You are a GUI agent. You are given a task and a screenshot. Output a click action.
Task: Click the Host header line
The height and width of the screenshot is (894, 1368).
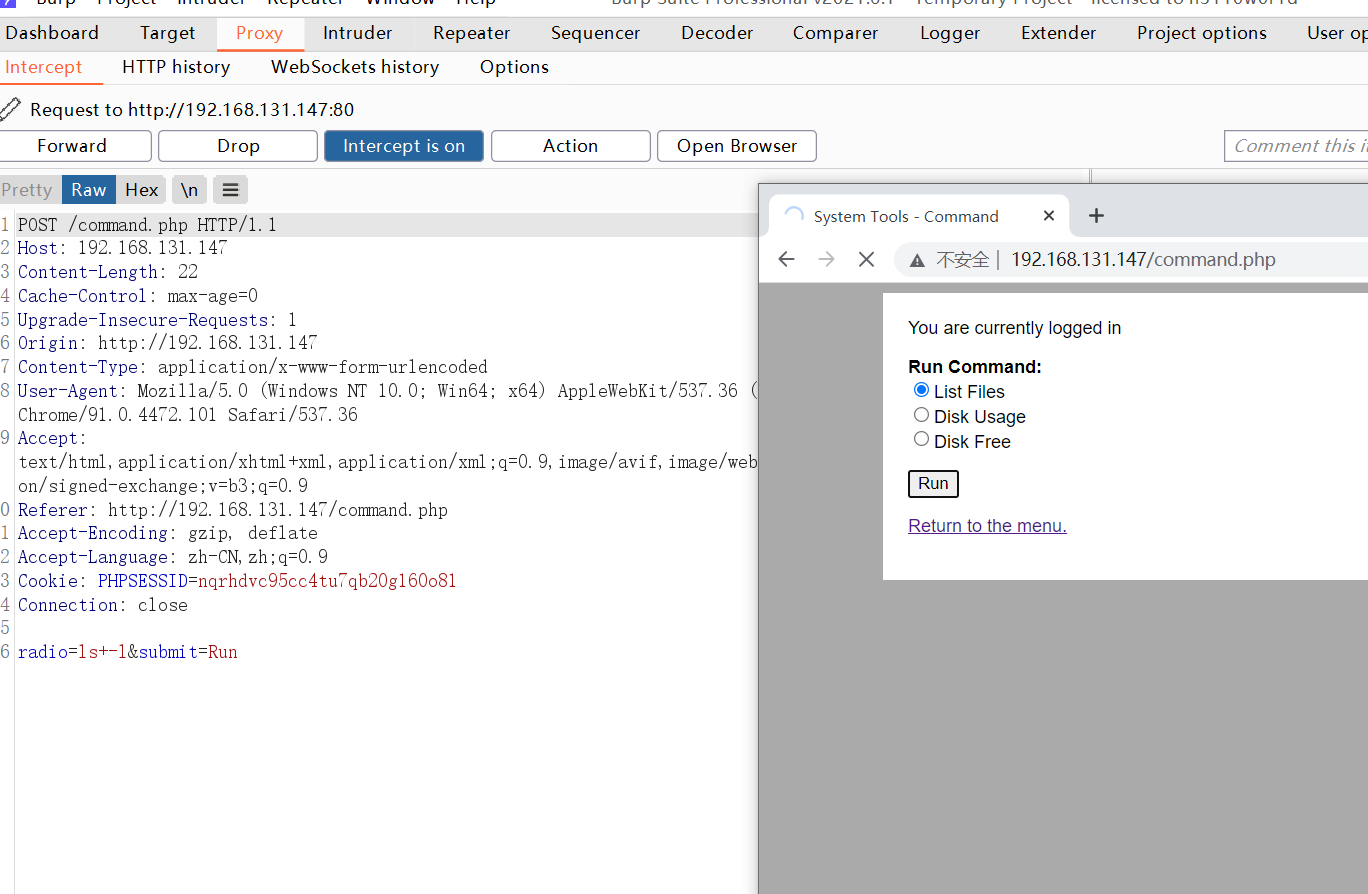122,248
